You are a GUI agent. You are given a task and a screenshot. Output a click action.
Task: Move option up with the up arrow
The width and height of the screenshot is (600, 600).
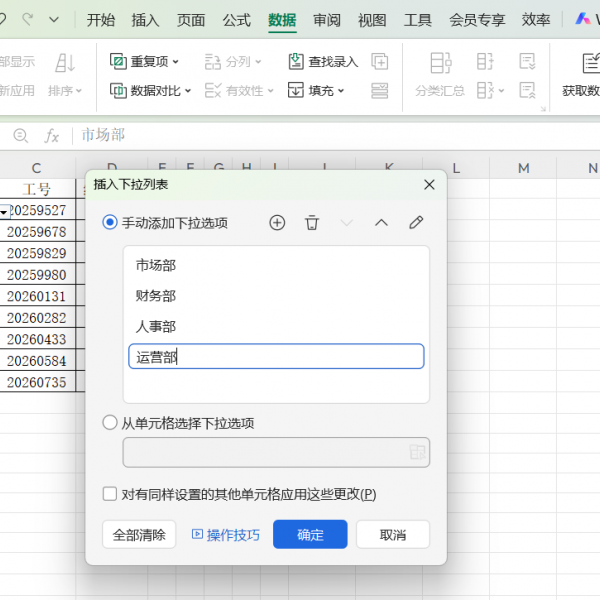381,223
